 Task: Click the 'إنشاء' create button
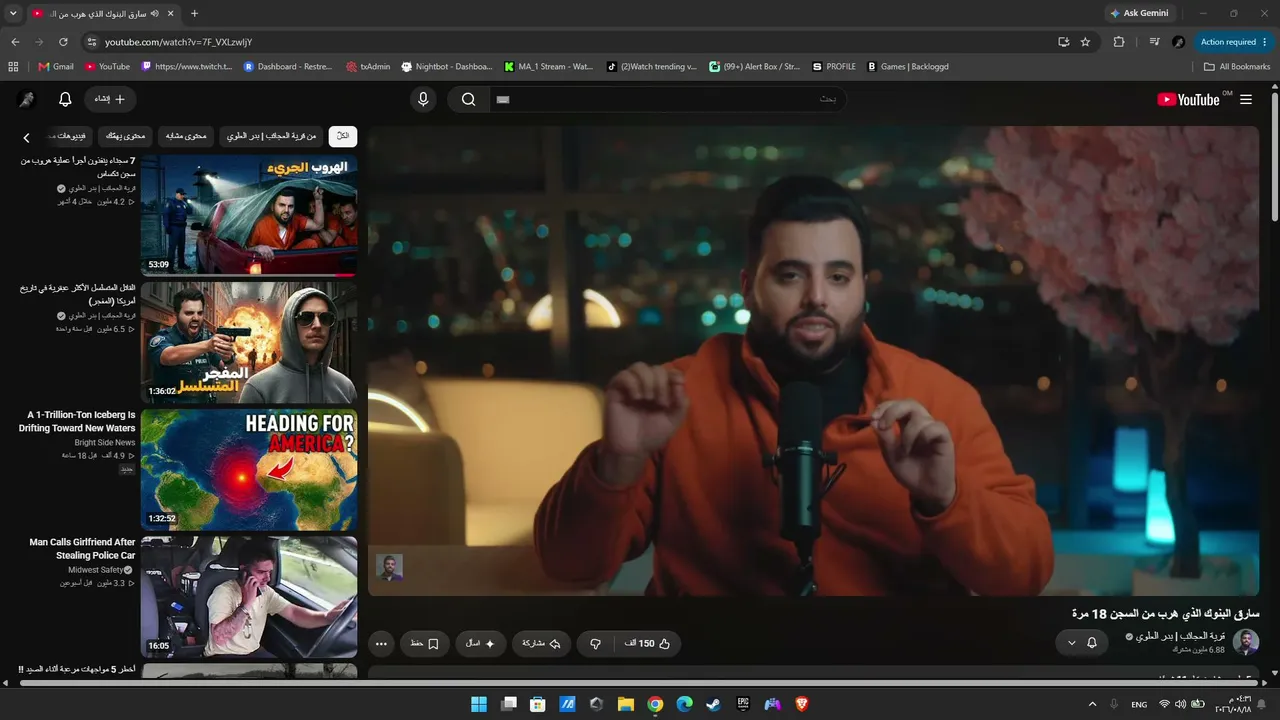(x=110, y=100)
